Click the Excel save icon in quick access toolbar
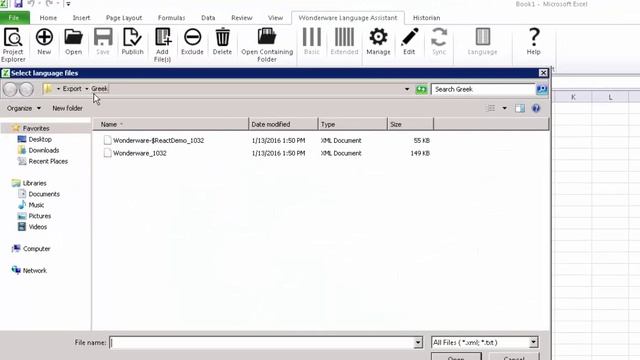The image size is (640, 360). coord(18,4)
